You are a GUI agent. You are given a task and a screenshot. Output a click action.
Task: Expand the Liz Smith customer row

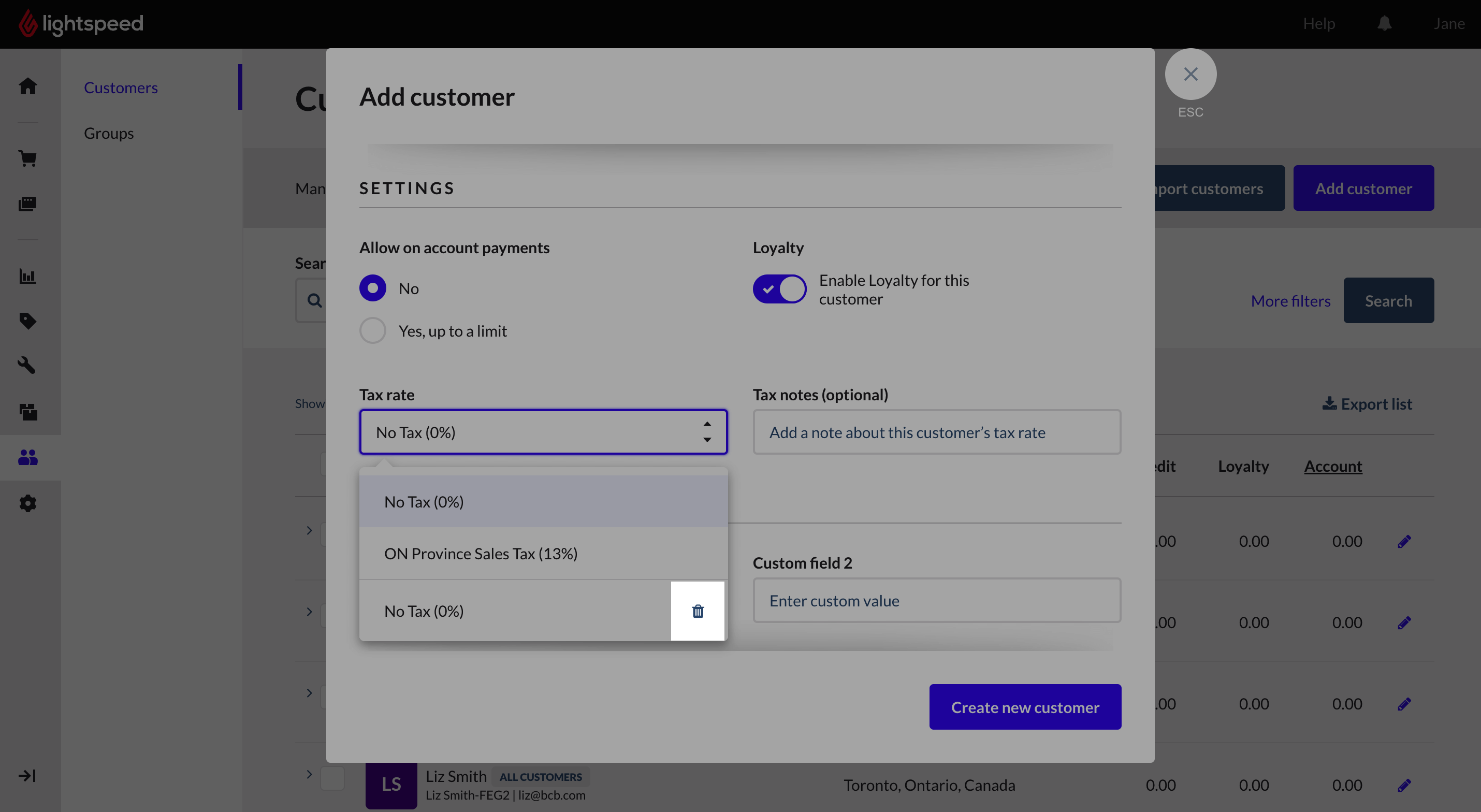click(x=308, y=775)
